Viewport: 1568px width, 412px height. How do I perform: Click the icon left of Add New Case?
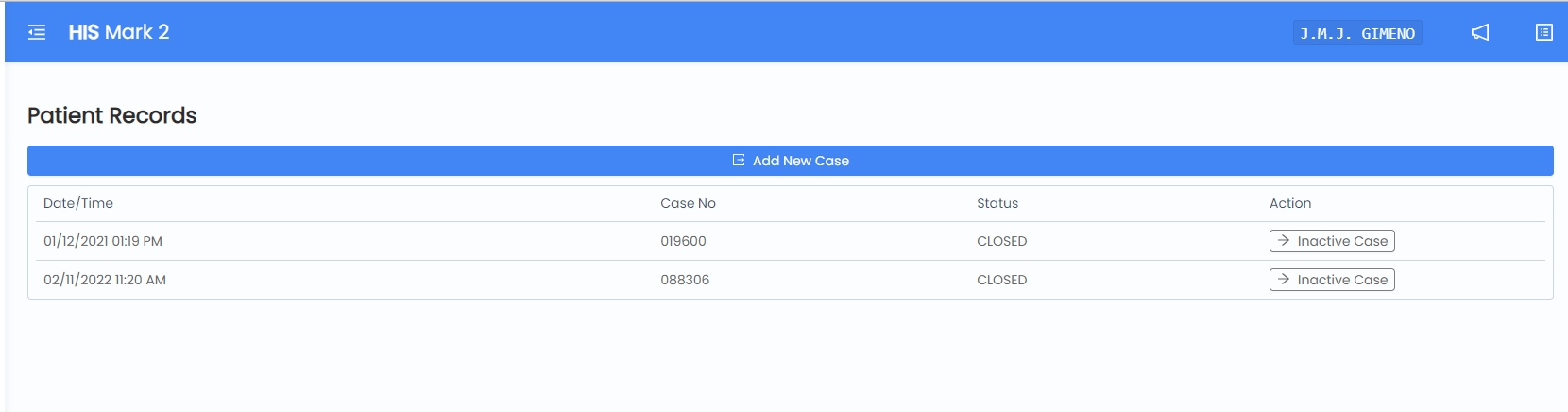[x=739, y=161]
